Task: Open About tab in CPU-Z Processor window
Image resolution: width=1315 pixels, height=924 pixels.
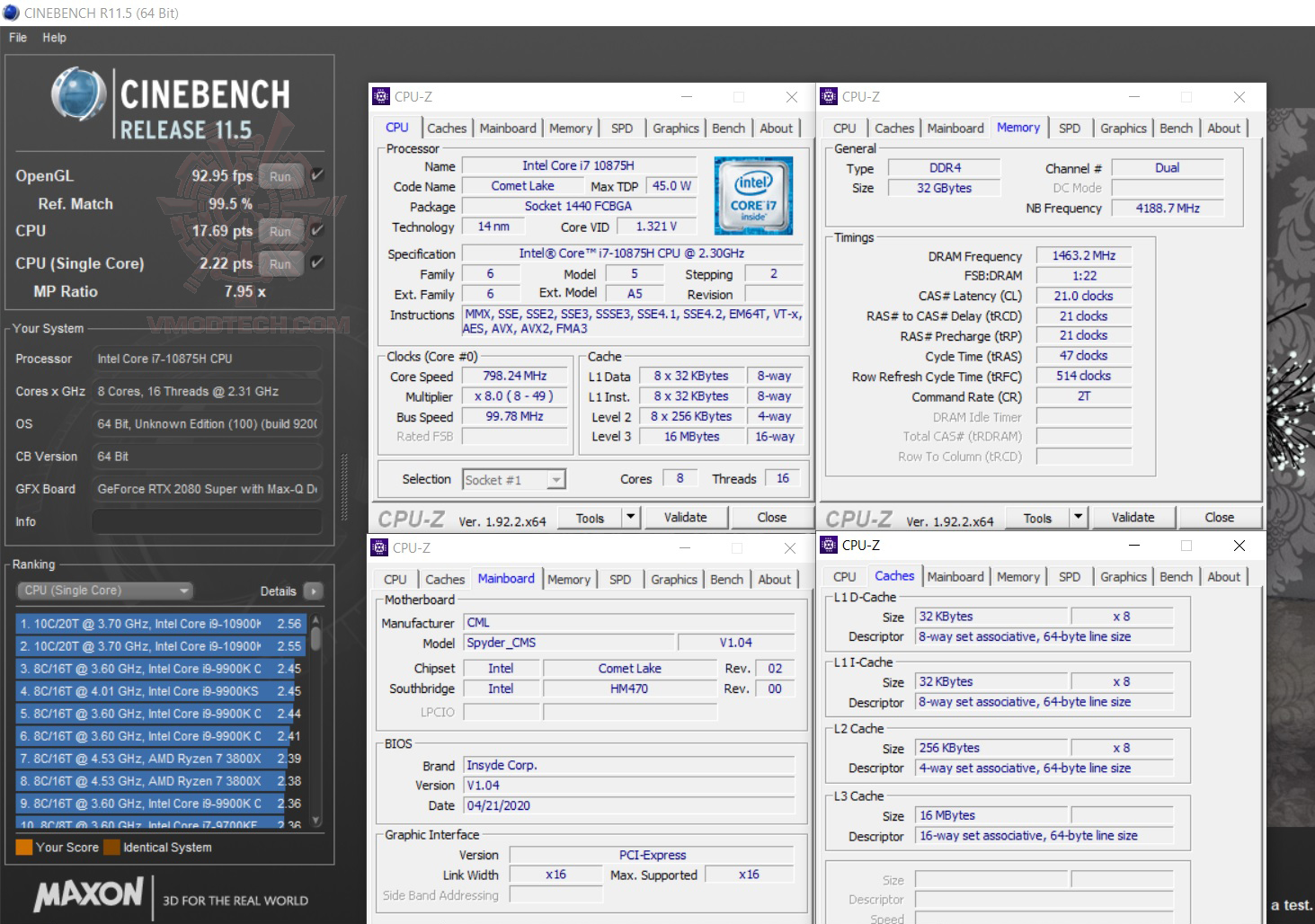Action: pos(777,129)
